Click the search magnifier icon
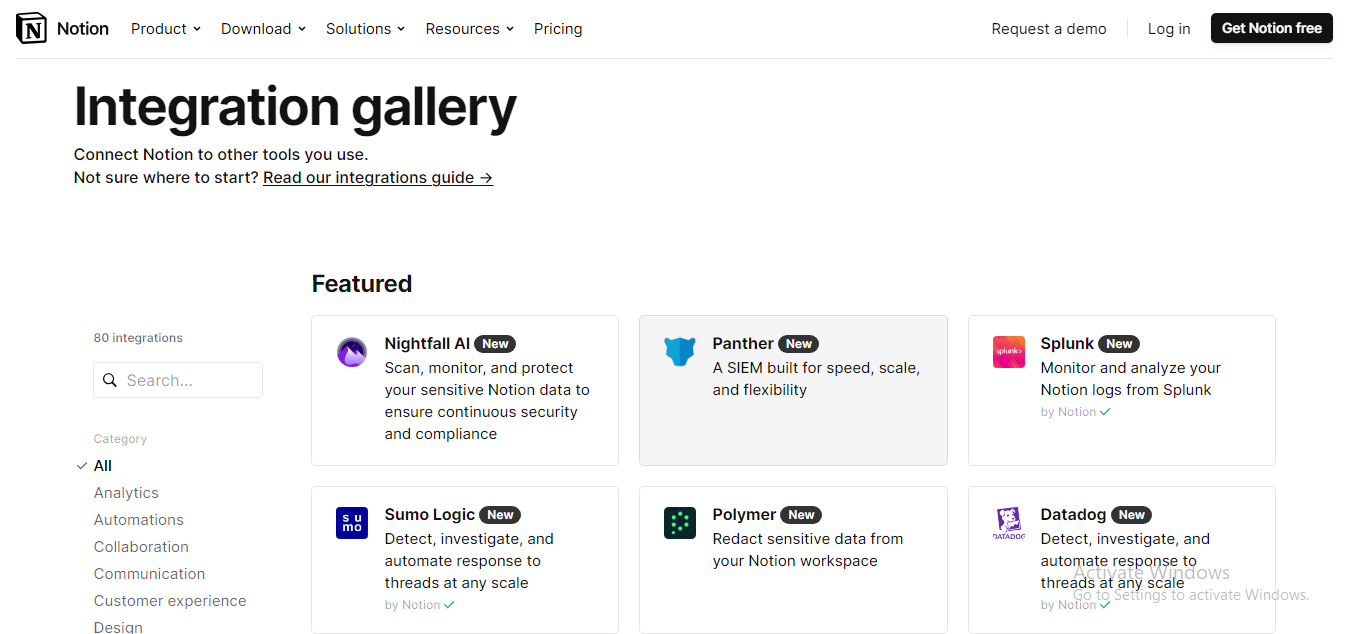This screenshot has width=1345, height=634. pyautogui.click(x=110, y=380)
